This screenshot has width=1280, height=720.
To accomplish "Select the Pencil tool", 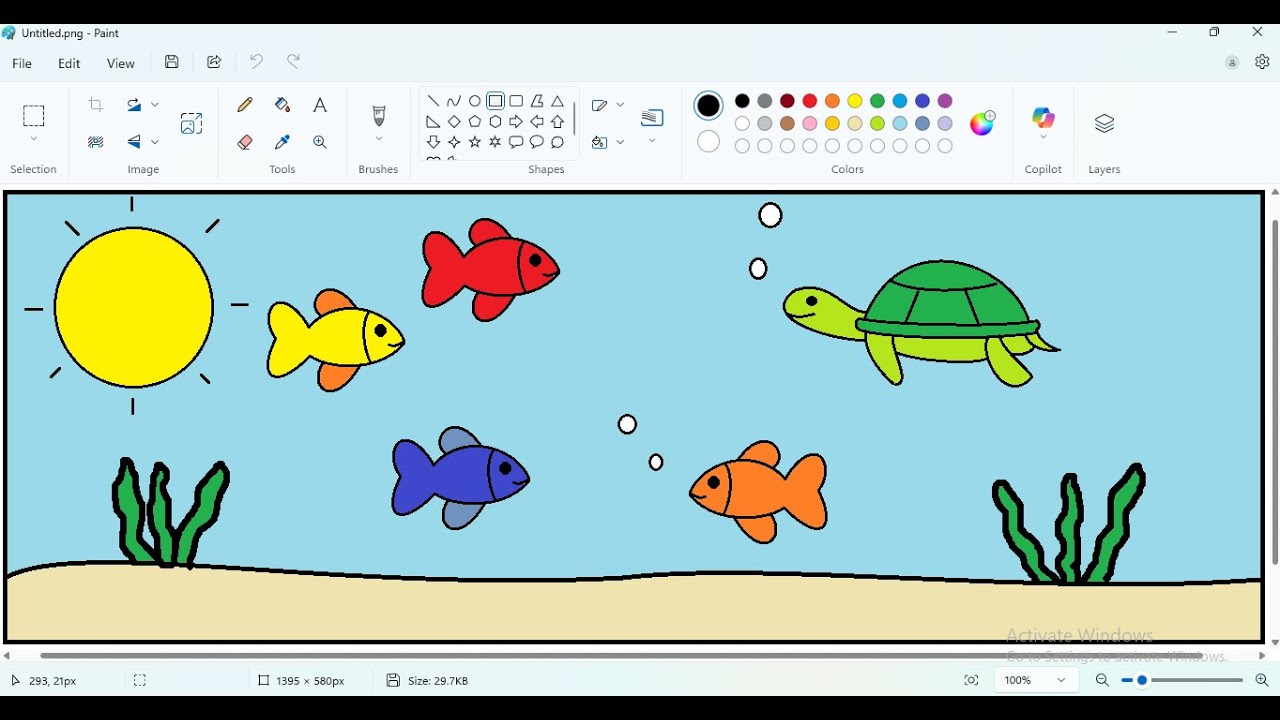I will 245,105.
